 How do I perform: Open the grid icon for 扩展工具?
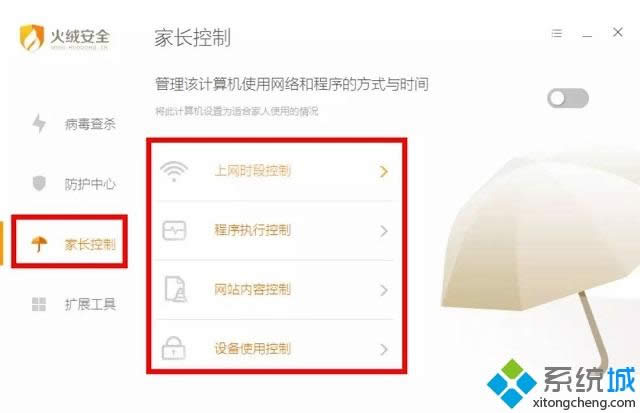click(39, 304)
